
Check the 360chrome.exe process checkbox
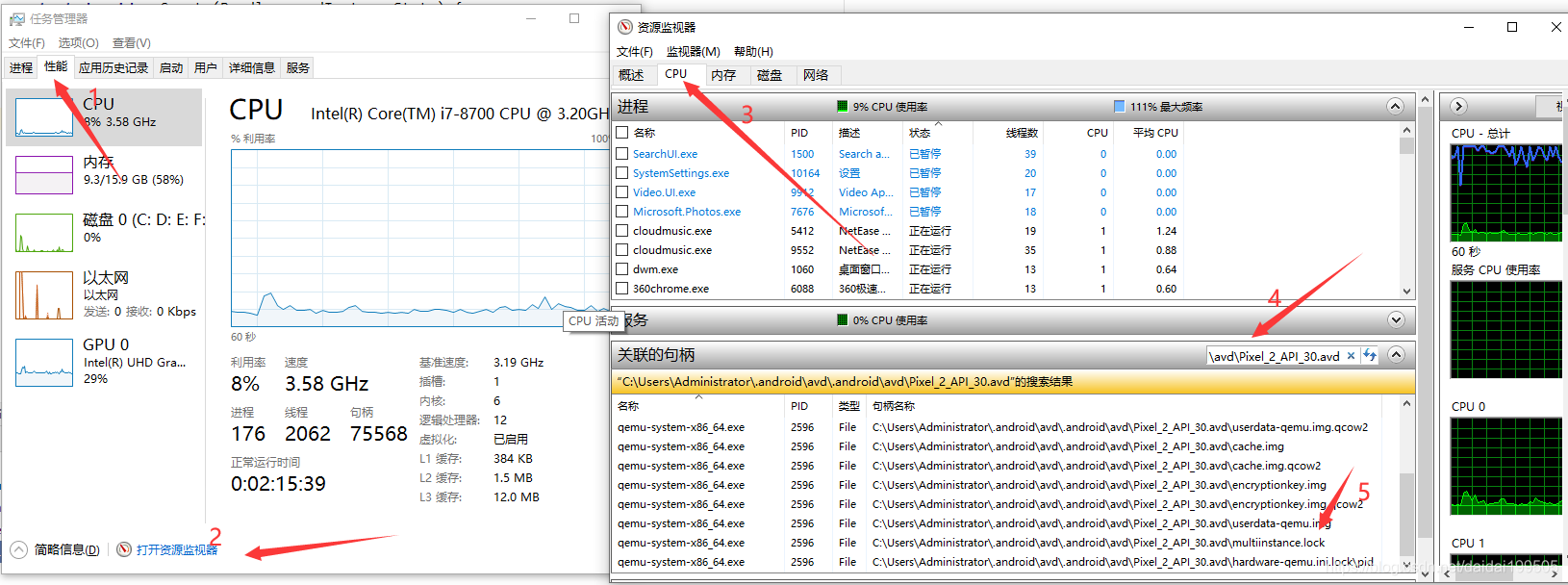622,289
